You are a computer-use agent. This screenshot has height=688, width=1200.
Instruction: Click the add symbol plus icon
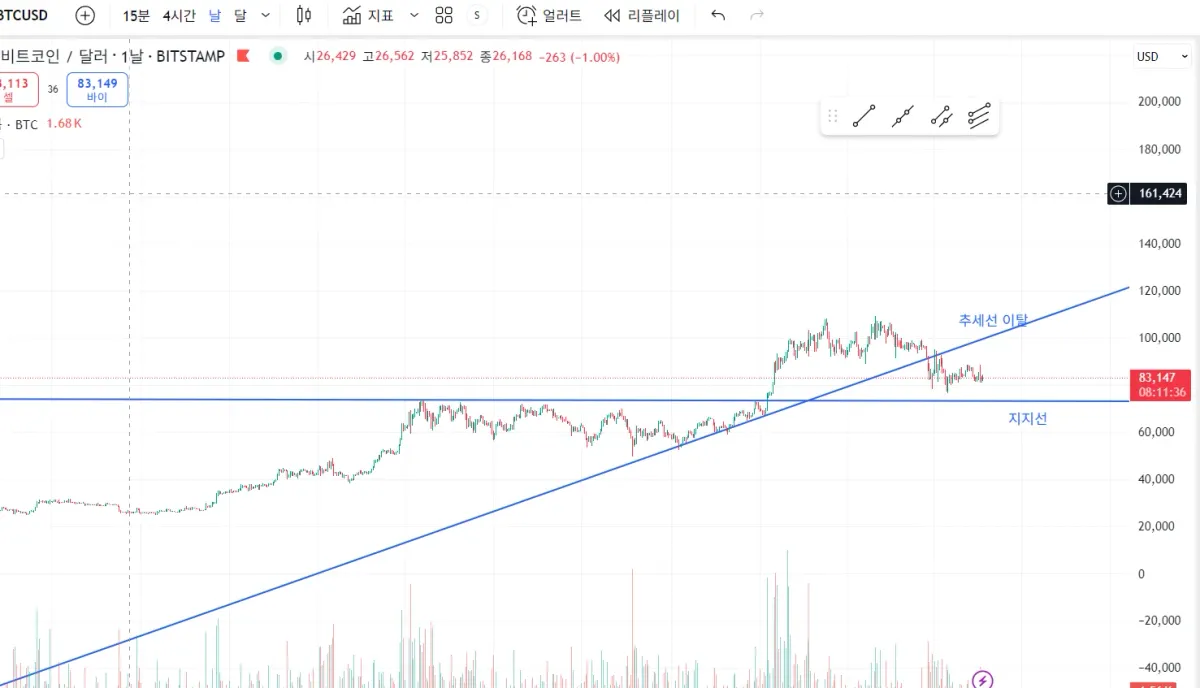click(x=86, y=15)
